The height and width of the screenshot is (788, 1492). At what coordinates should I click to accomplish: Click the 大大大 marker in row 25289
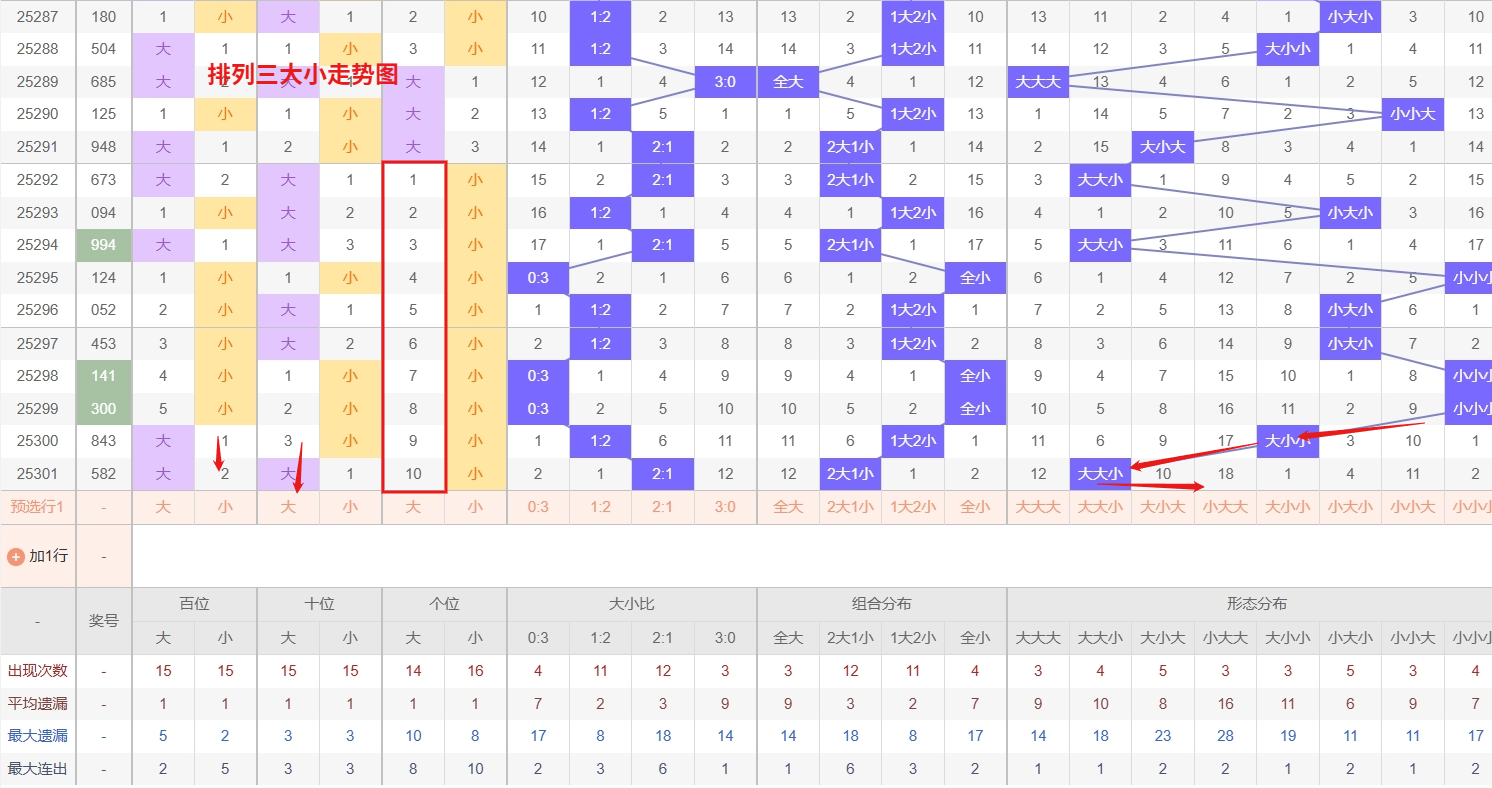(x=1038, y=82)
